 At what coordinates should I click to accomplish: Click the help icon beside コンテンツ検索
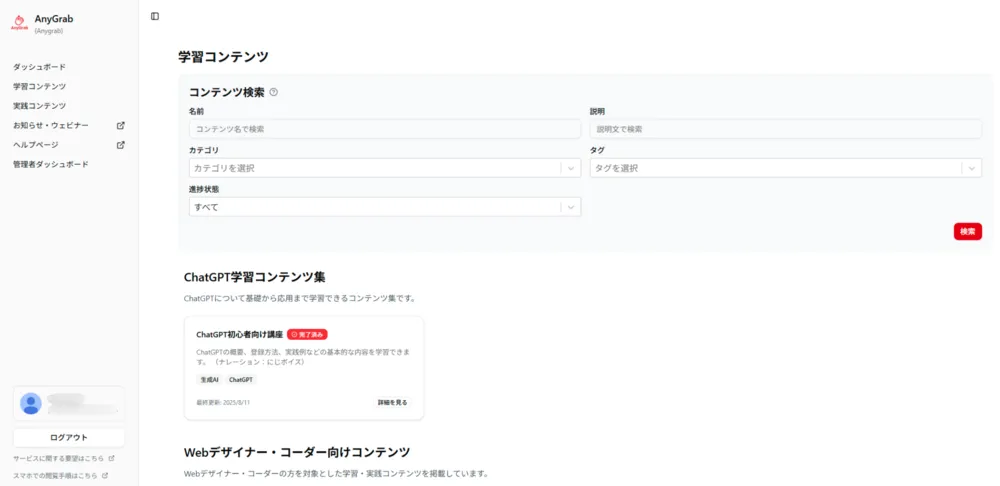click(274, 92)
